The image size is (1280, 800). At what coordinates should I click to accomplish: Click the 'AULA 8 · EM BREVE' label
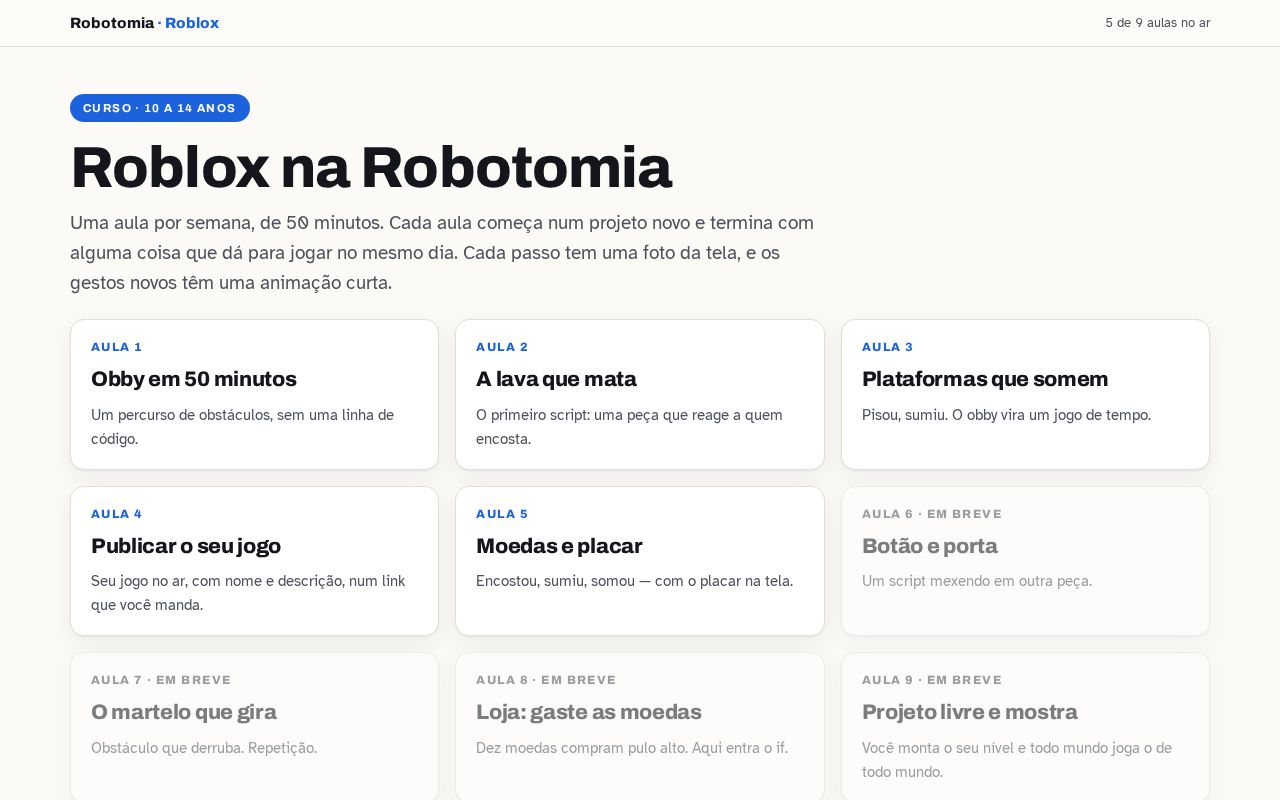pos(546,680)
